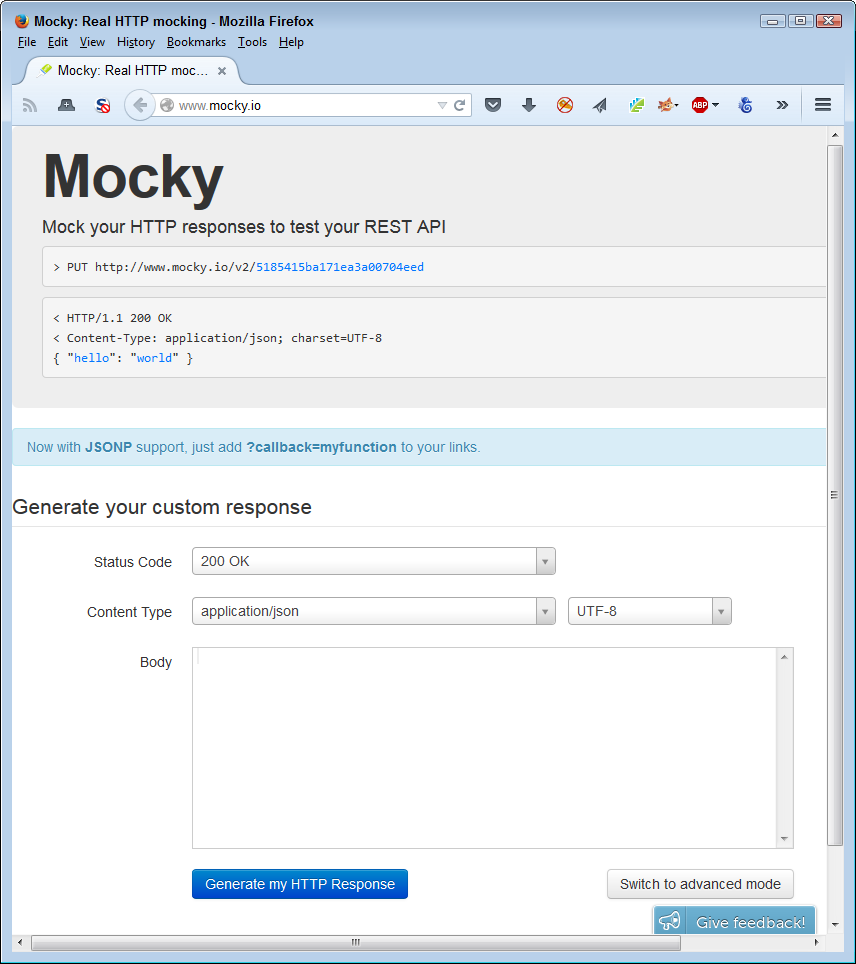Click Switch to advanced mode
The image size is (856, 964).
pos(700,884)
